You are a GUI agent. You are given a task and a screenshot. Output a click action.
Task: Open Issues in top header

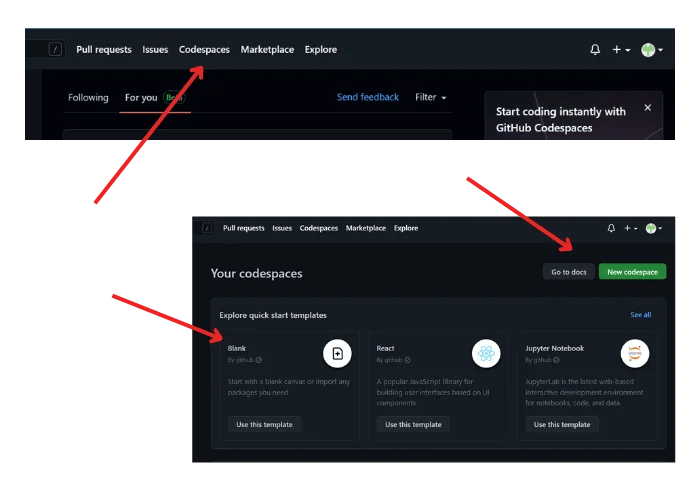click(155, 50)
